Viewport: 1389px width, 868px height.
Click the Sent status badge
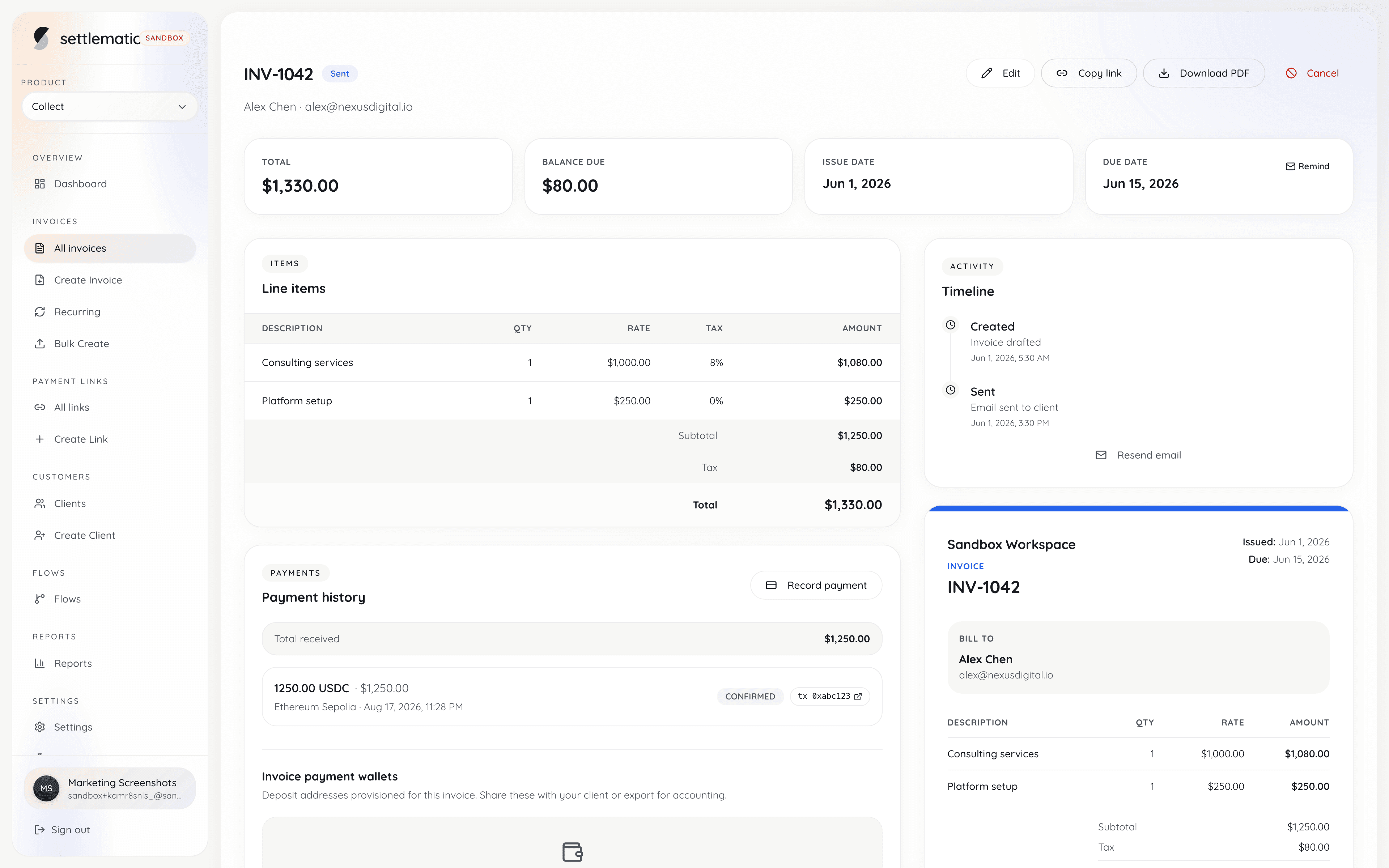pos(339,74)
